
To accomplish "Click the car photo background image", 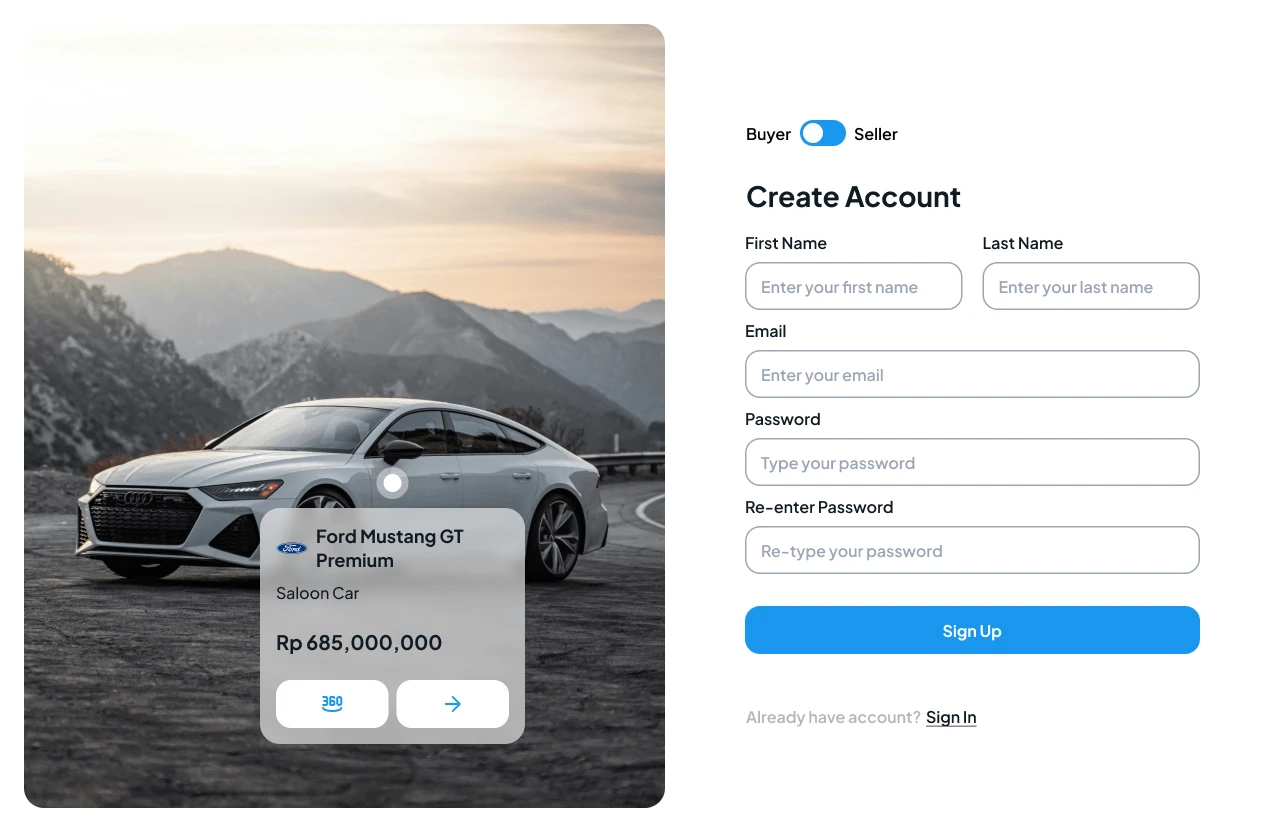I will click(344, 250).
